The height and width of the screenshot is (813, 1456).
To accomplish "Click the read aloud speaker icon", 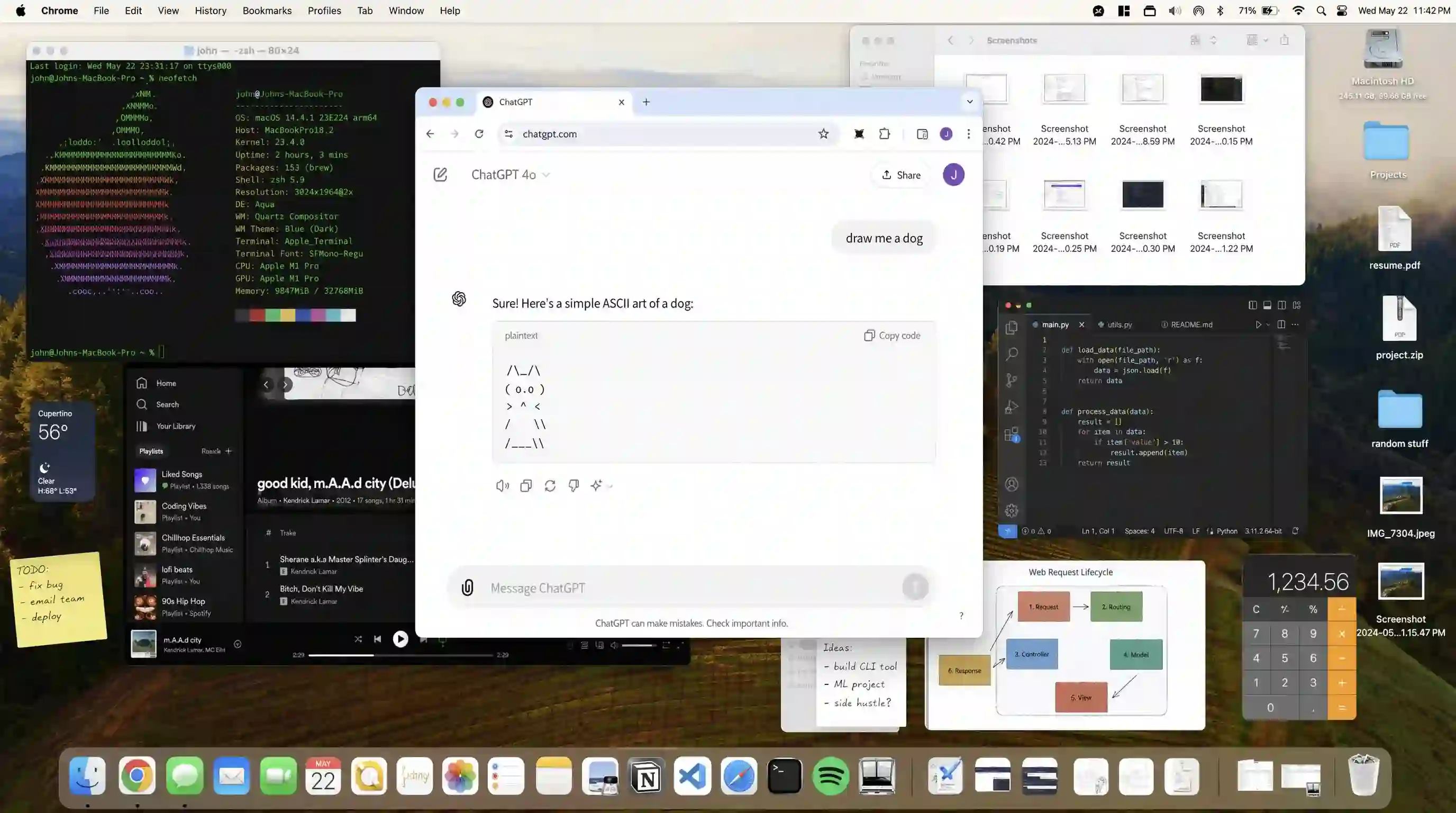I will tap(502, 486).
